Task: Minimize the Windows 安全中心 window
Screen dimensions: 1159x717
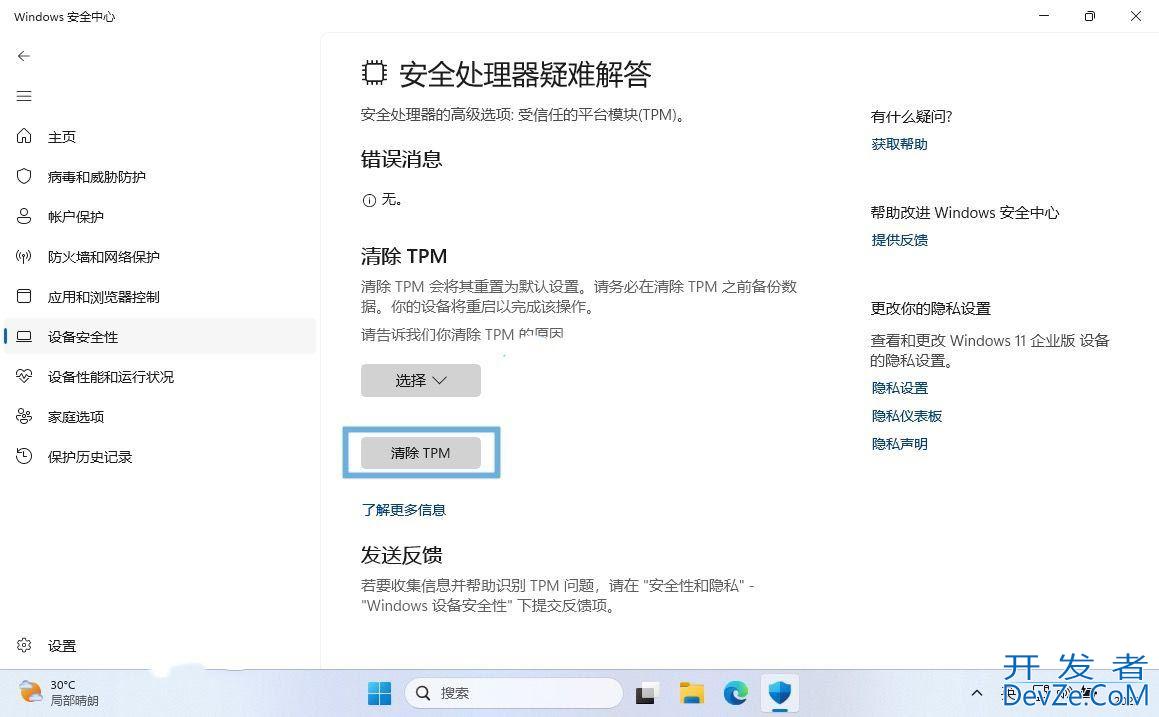Action: (1044, 16)
